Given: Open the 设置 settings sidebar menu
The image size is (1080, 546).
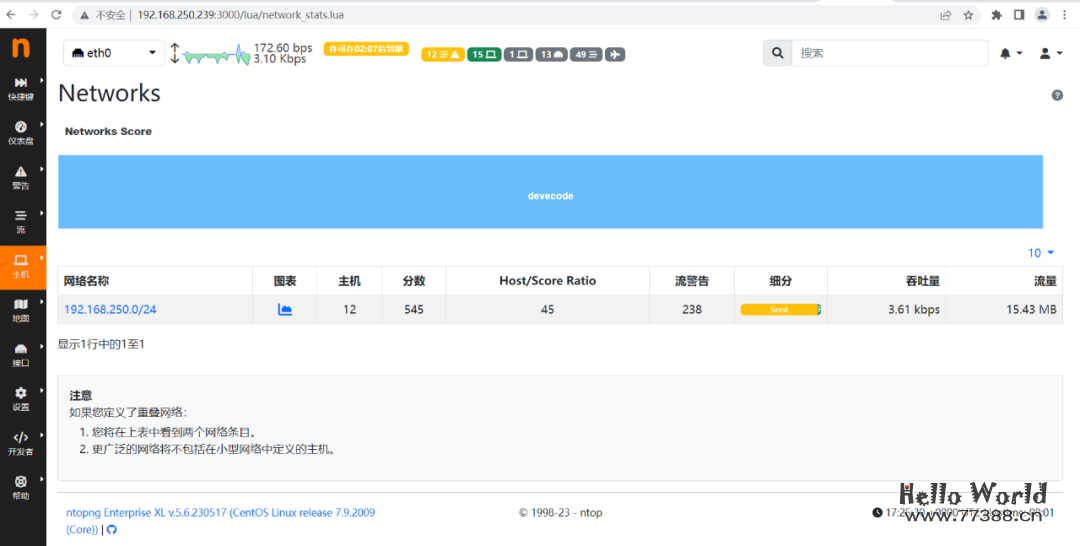Looking at the screenshot, I should pos(23,399).
